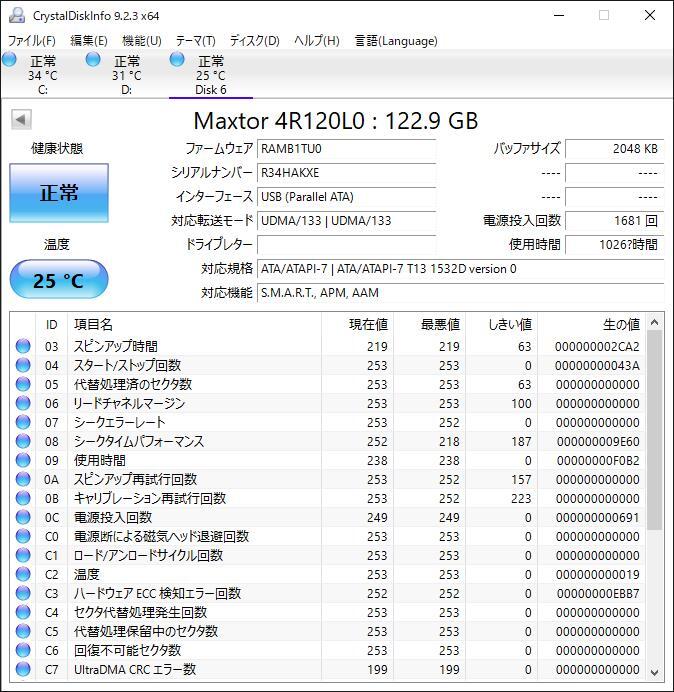
Task: Click the blue orb for attribute 08
Action: (x=23, y=441)
